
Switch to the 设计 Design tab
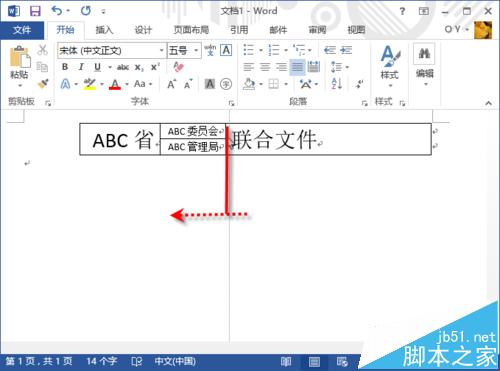143,30
